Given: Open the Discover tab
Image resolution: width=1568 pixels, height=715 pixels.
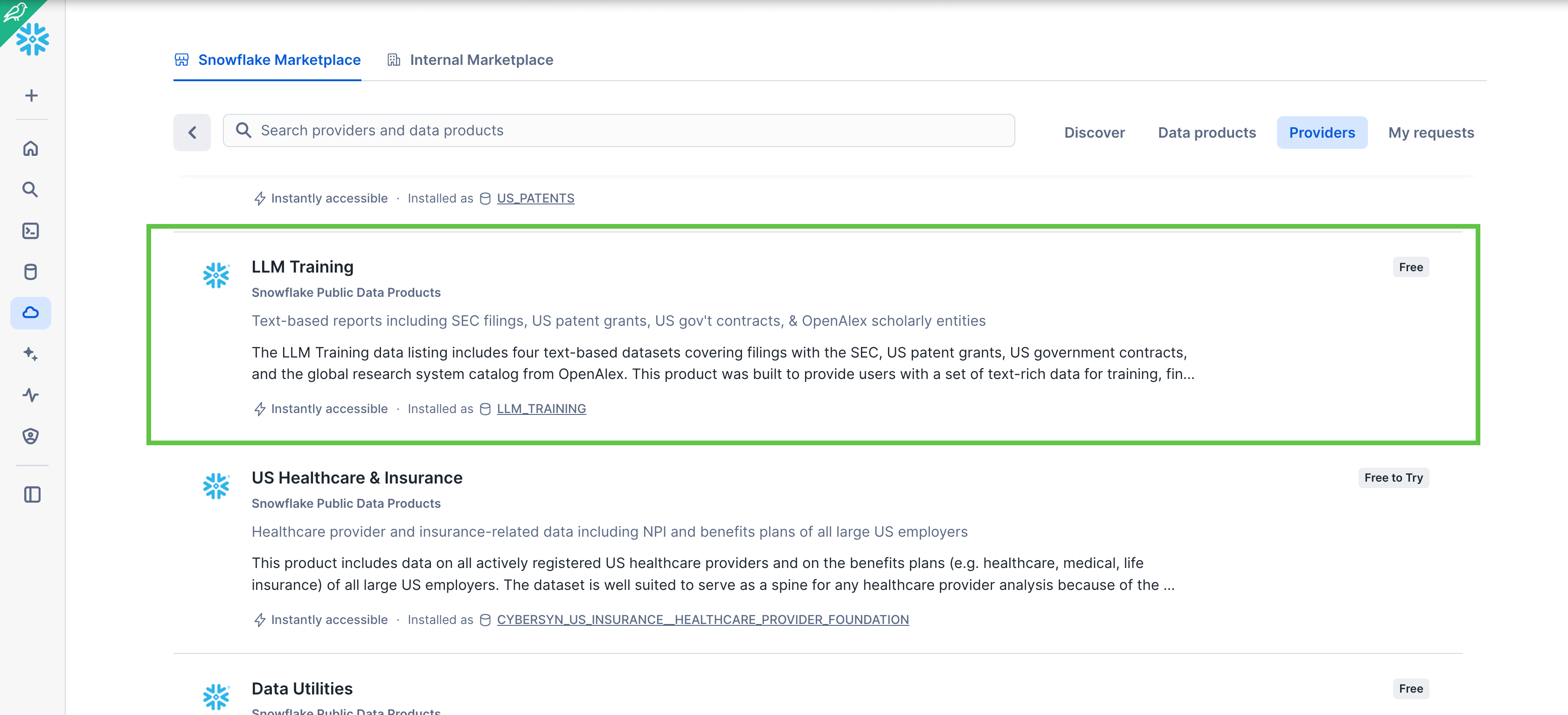Looking at the screenshot, I should [1095, 133].
